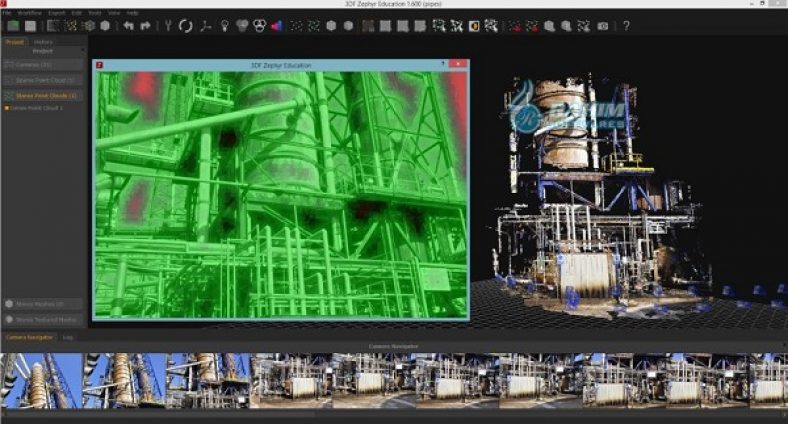The width and height of the screenshot is (788, 424).
Task: Switch to the Project tab
Action: [x=15, y=42]
